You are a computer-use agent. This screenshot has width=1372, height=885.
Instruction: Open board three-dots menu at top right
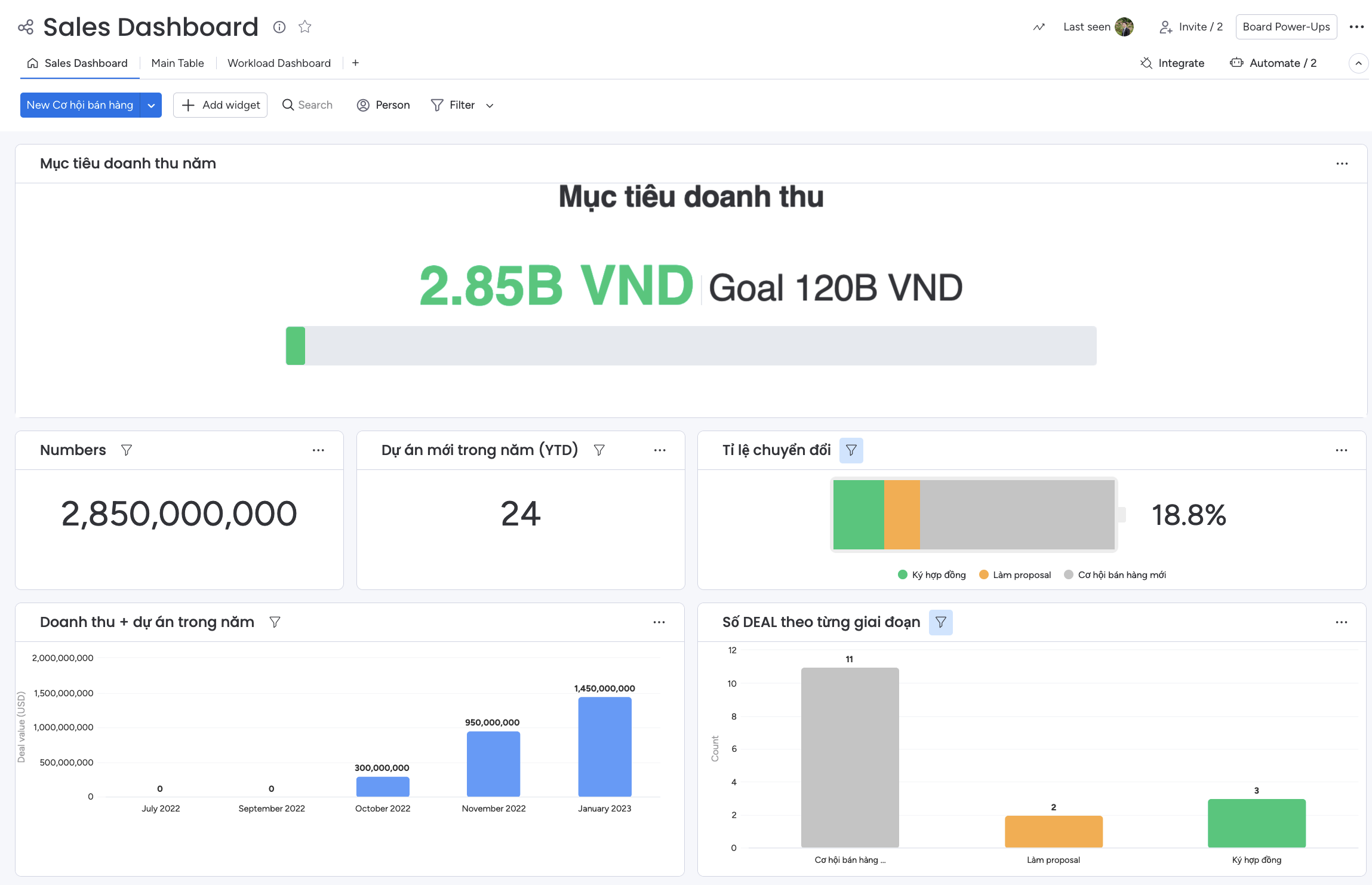[x=1356, y=27]
